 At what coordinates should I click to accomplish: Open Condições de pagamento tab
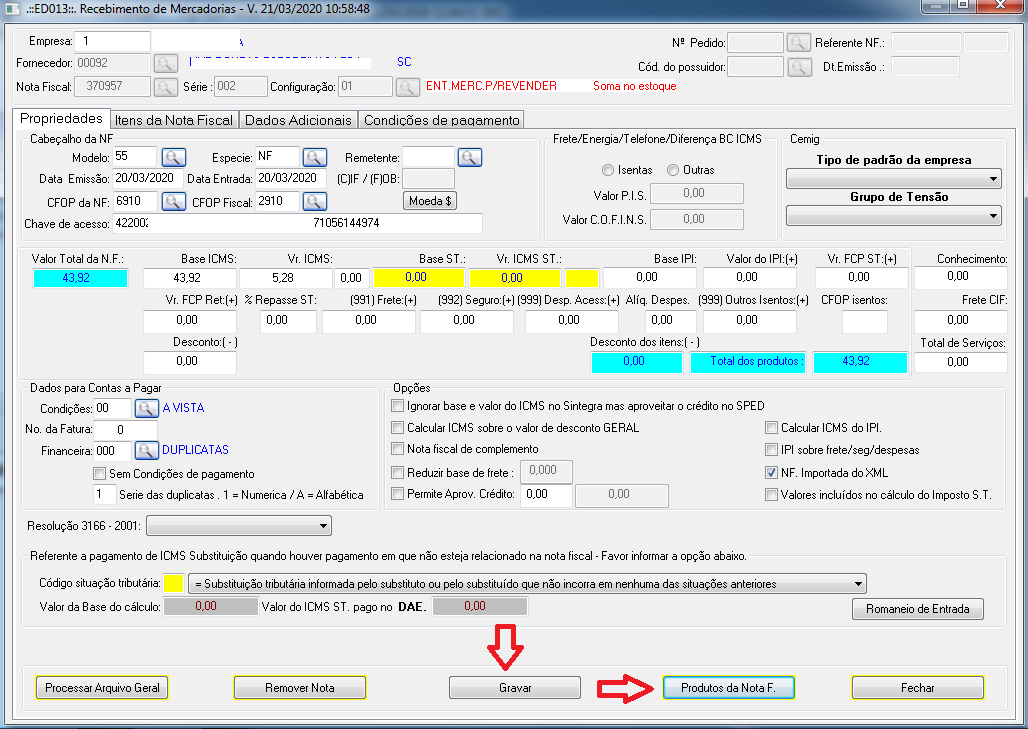[x=441, y=120]
